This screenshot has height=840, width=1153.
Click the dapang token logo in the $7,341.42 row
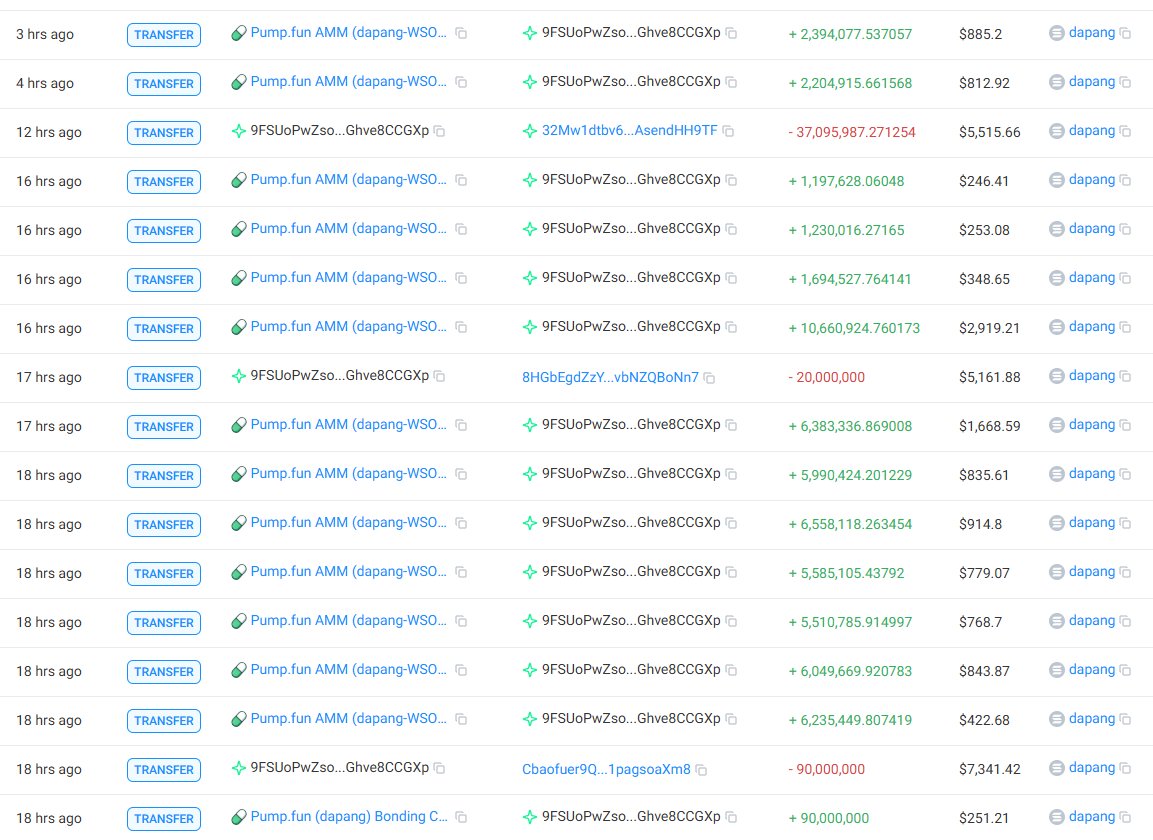[x=1057, y=768]
